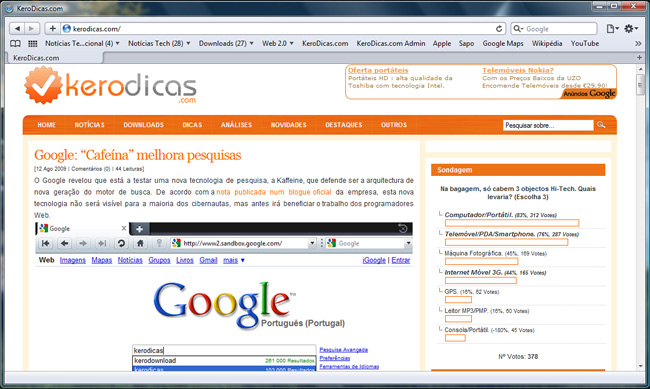Open the DESTAQUES menu item

coord(344,125)
